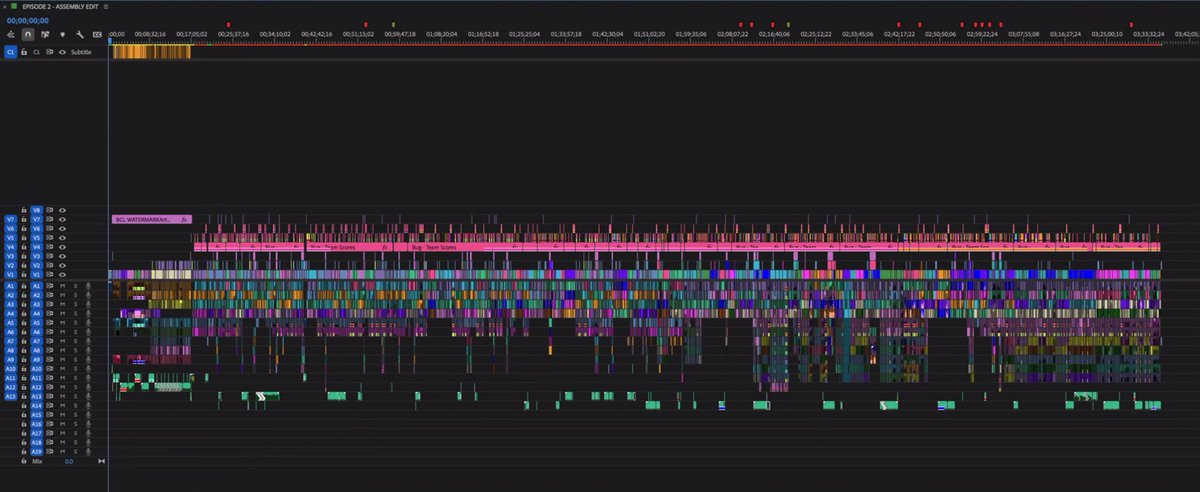1200x492 pixels.
Task: Open the sequence panel menu beside the title
Action: click(105, 7)
